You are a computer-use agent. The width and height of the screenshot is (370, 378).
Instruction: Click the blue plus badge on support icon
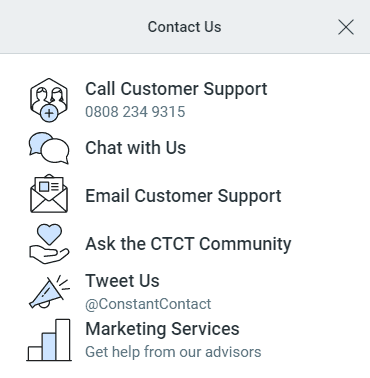click(49, 113)
